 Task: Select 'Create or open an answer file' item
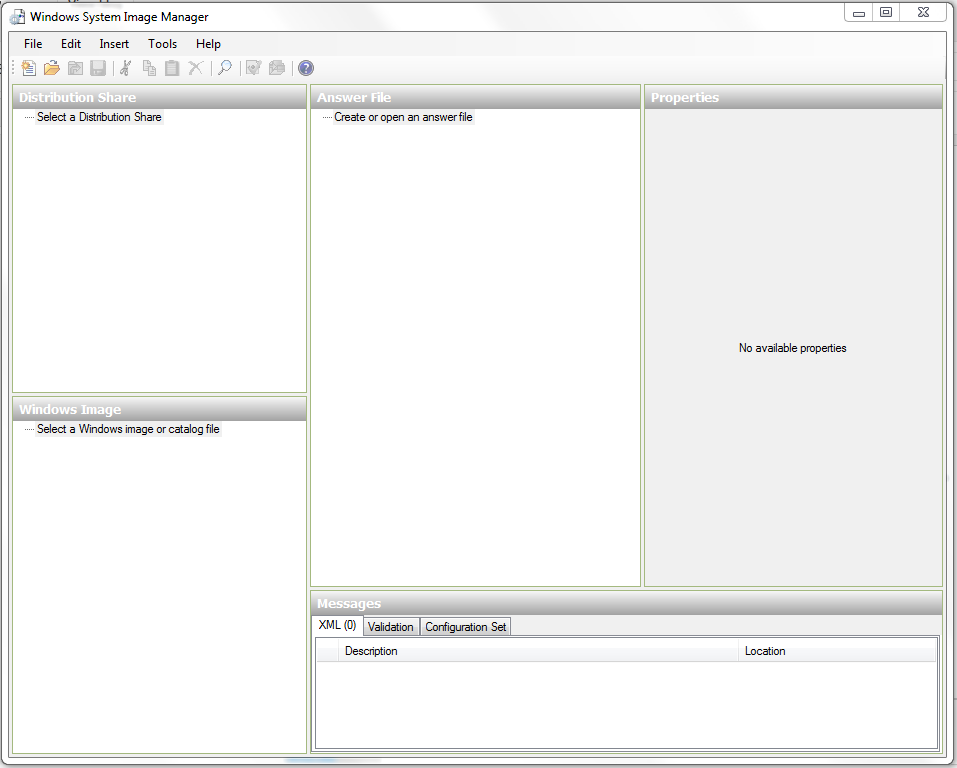click(x=403, y=117)
